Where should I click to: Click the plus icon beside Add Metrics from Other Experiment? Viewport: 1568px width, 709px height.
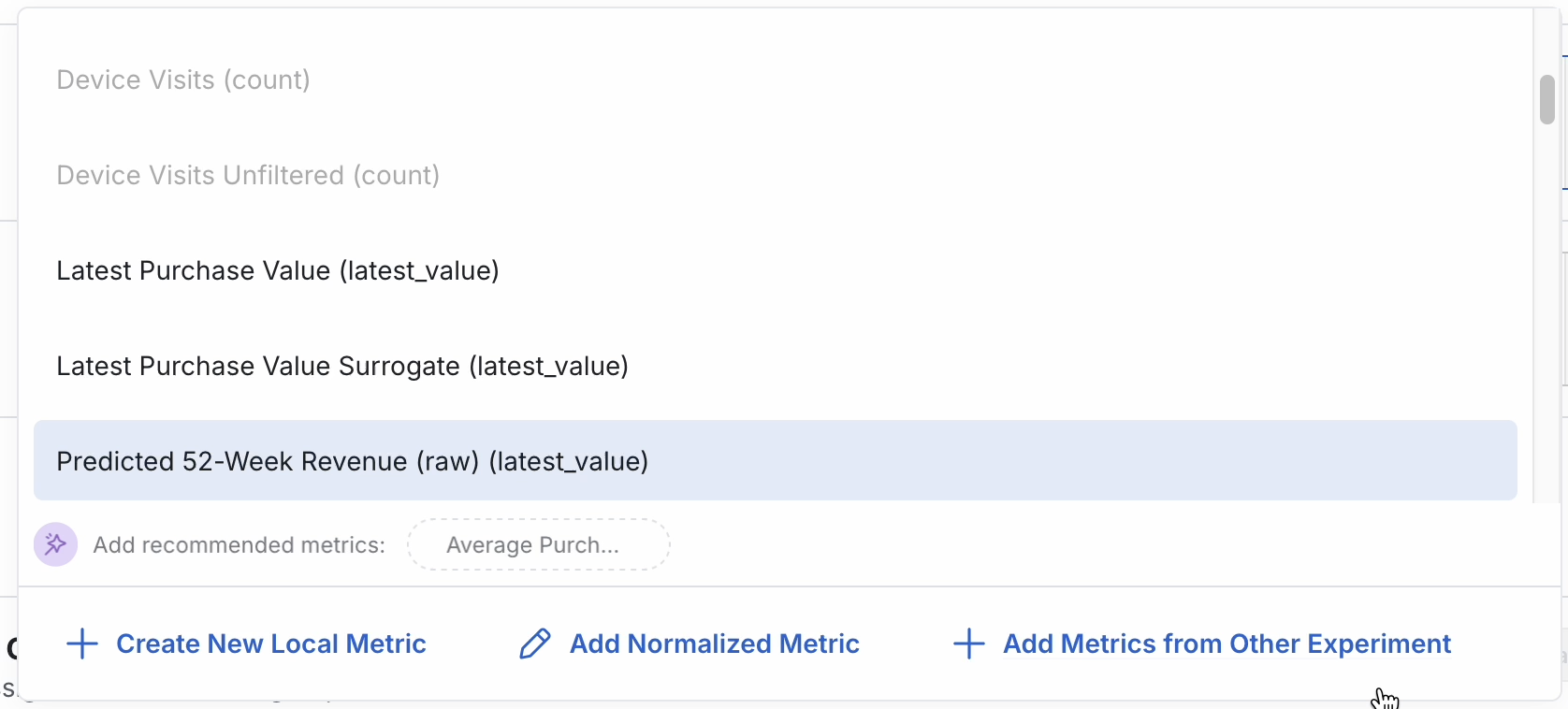coord(969,644)
